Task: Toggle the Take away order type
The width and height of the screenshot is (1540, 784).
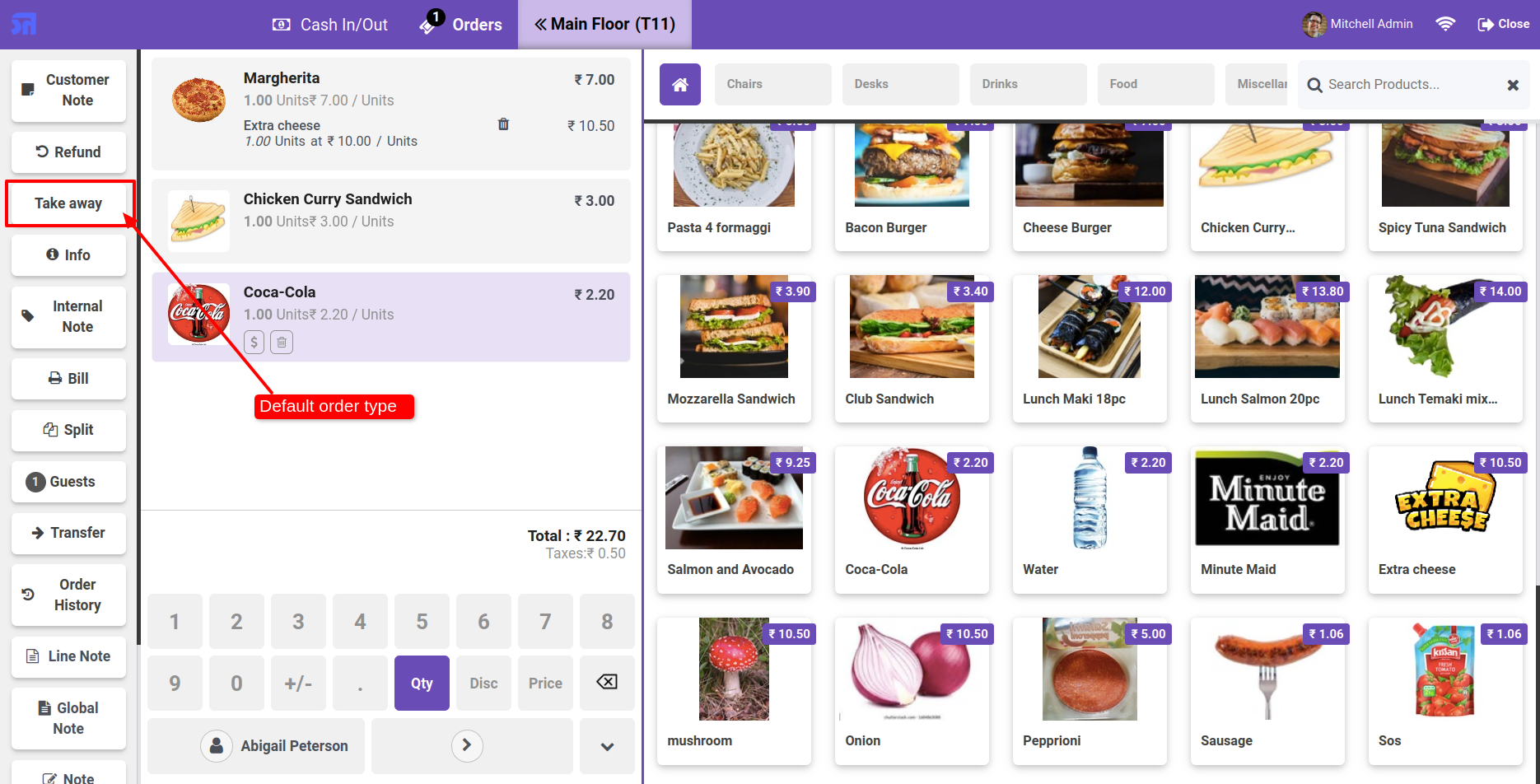Action: [x=69, y=203]
